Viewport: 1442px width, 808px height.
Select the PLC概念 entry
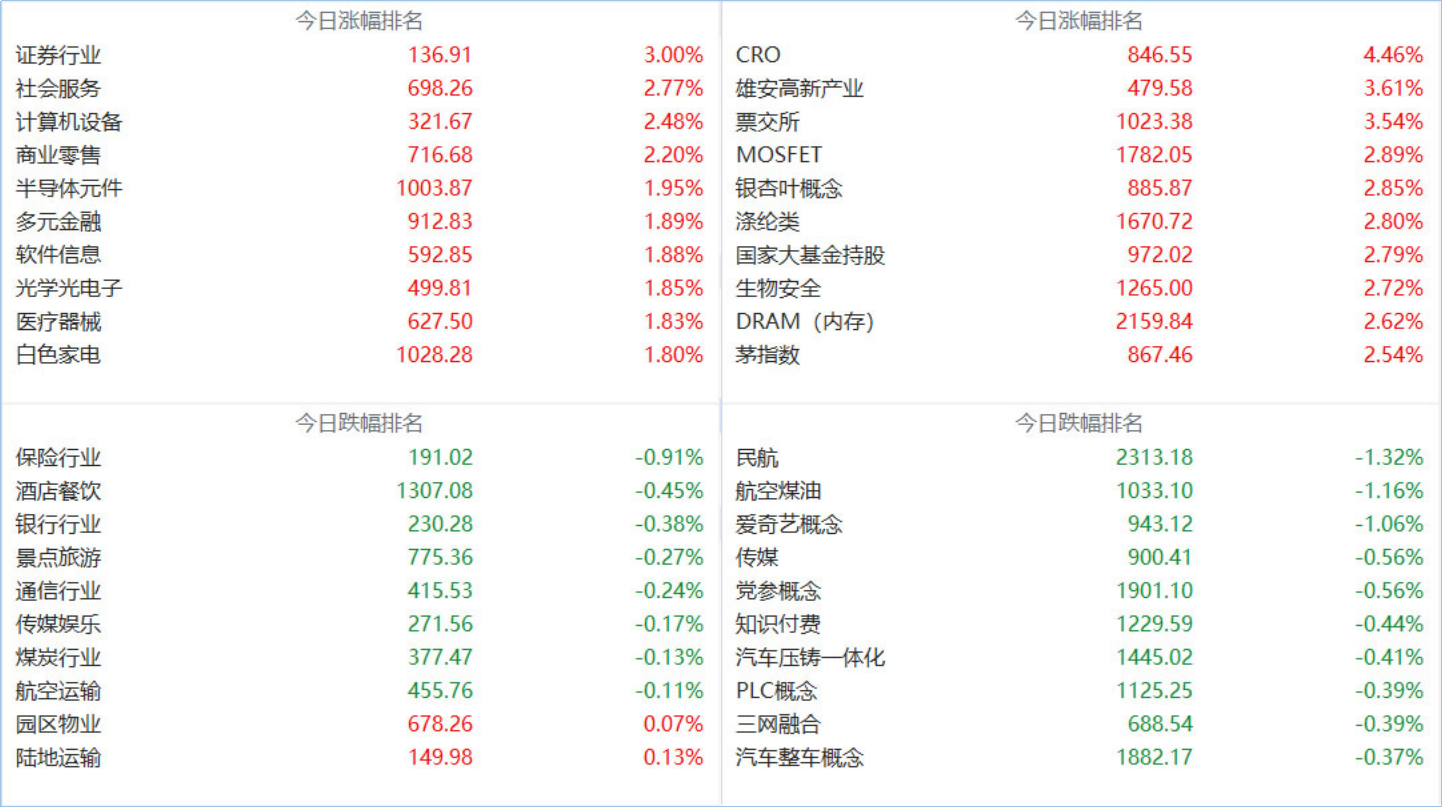coord(1080,691)
